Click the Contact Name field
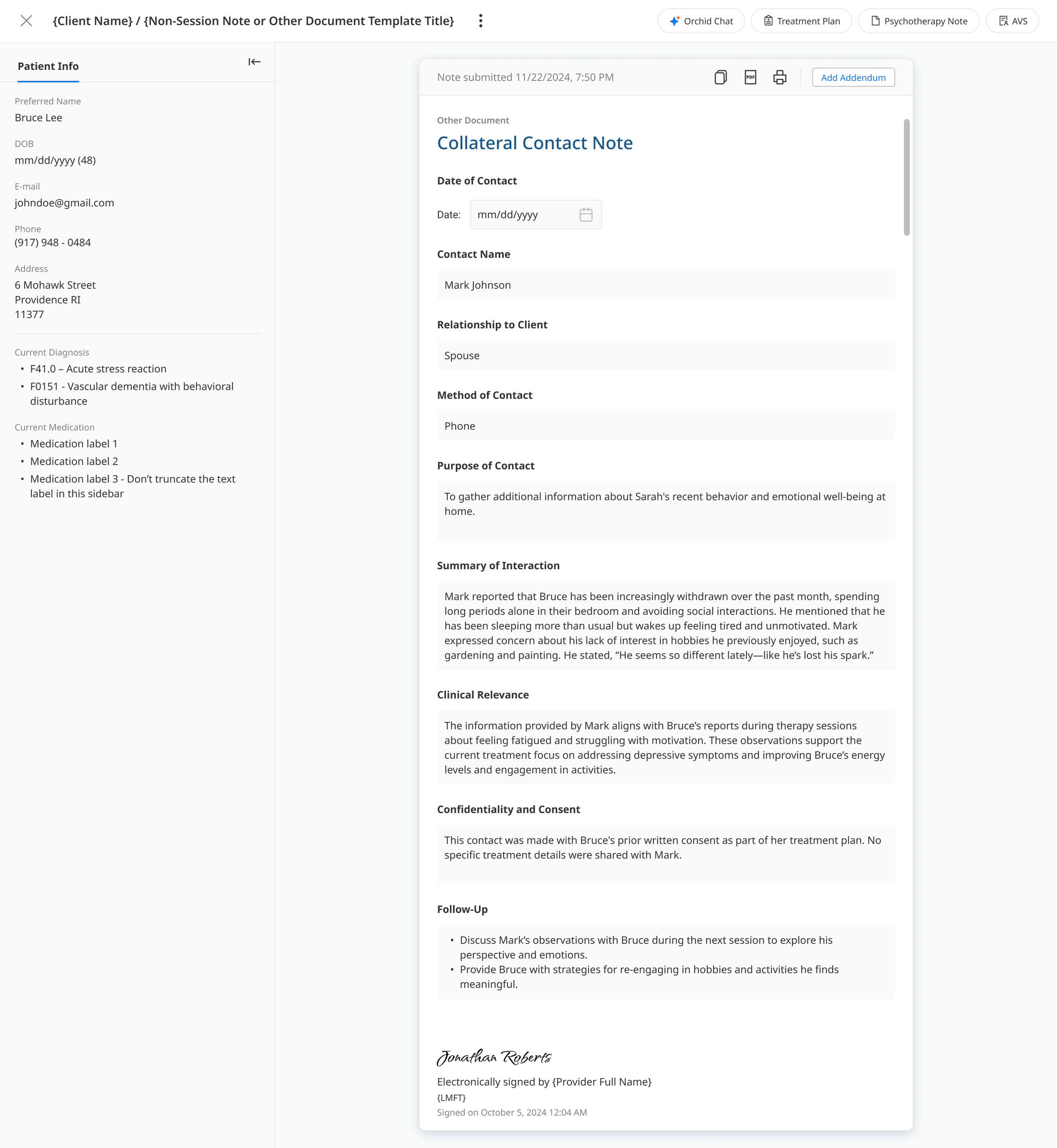Image resolution: width=1057 pixels, height=1148 pixels. 666,285
